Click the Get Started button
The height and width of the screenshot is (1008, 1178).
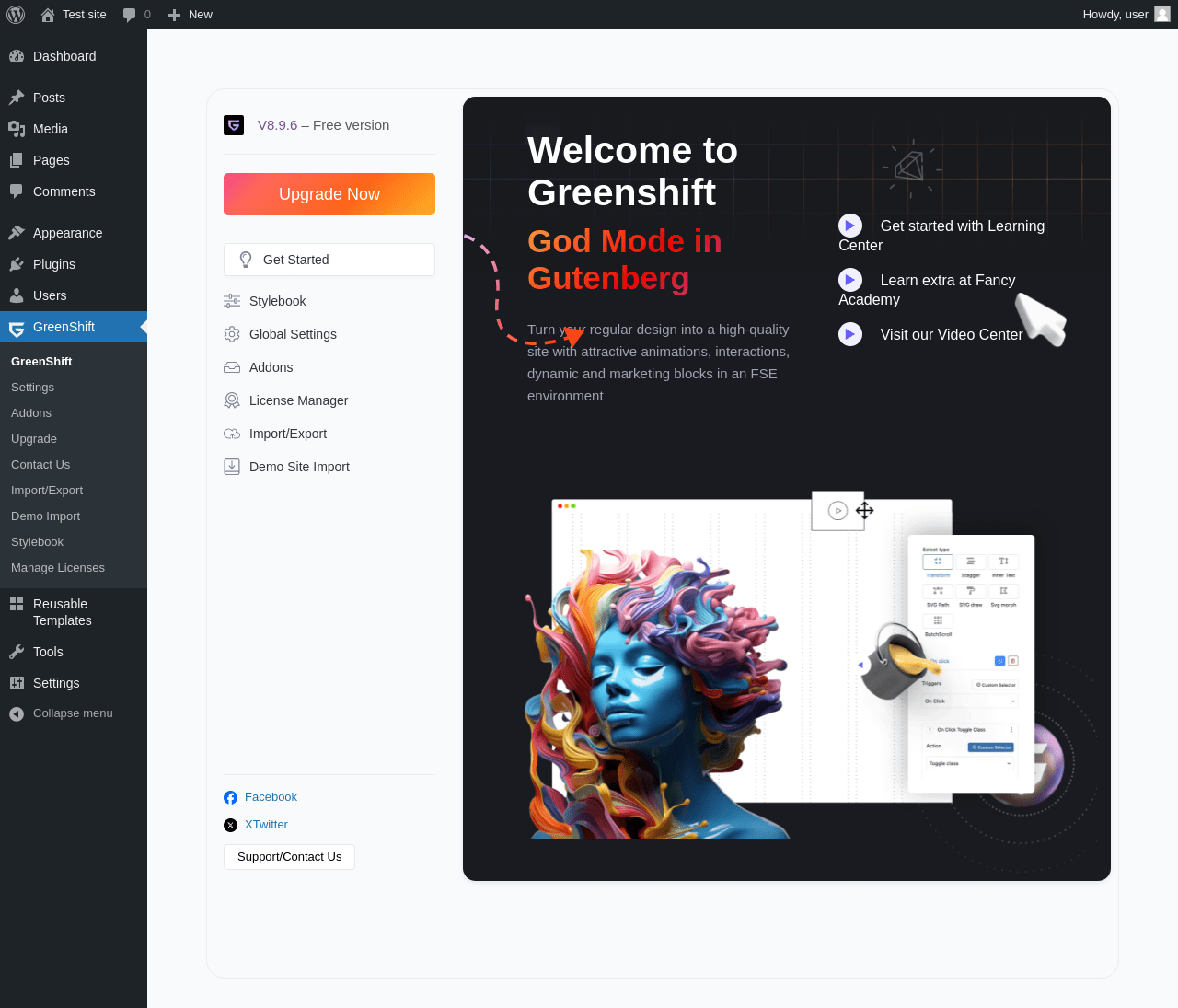click(x=329, y=260)
